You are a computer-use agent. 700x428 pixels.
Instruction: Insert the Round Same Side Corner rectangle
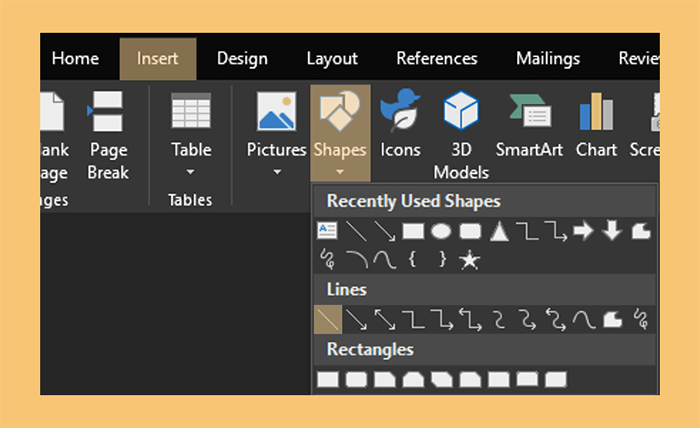tap(527, 380)
